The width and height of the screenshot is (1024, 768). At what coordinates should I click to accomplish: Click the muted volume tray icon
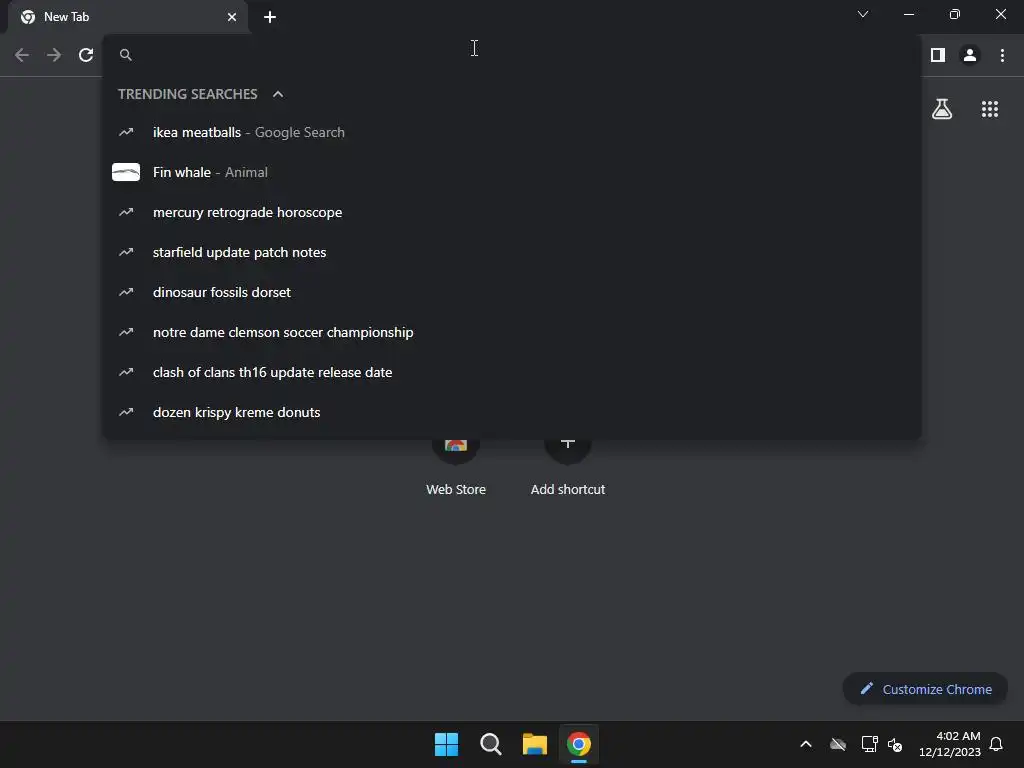tap(895, 744)
